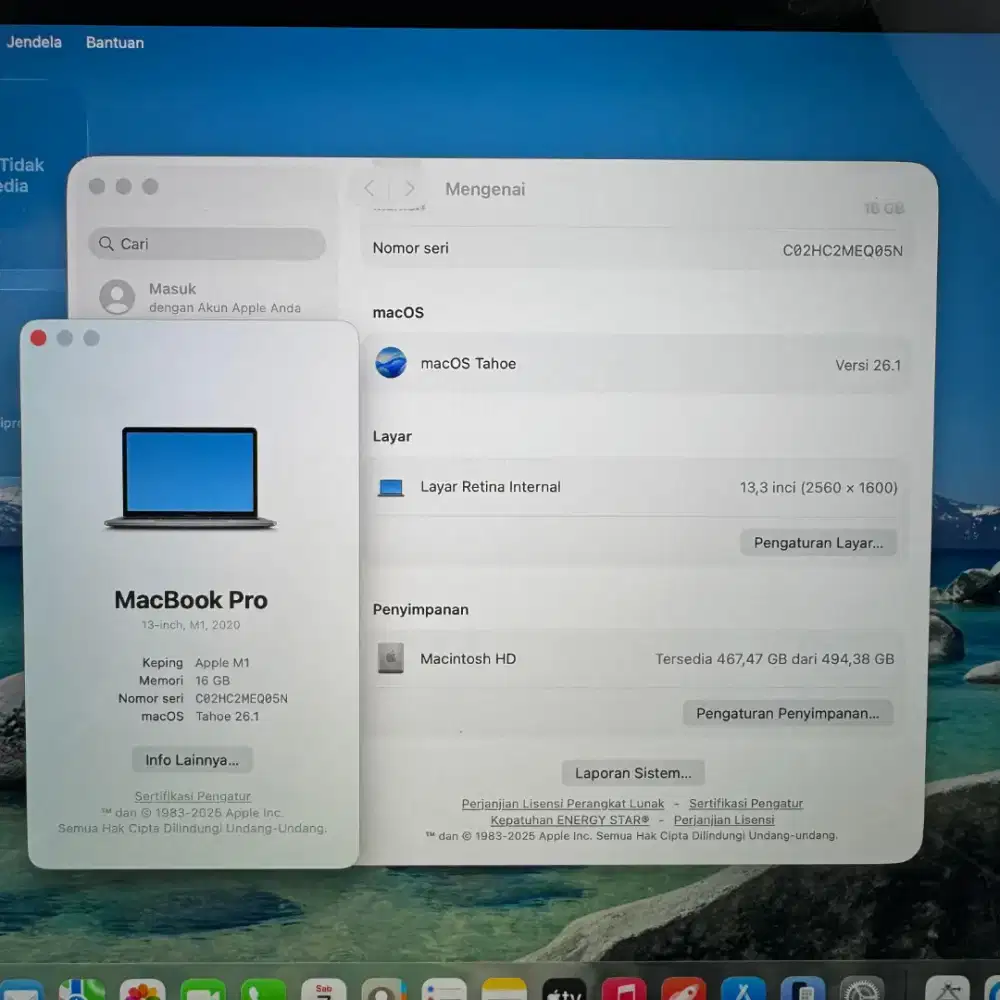Screen dimensions: 1000x1000
Task: Click the Apple account avatar next to Masuk
Action: point(117,297)
